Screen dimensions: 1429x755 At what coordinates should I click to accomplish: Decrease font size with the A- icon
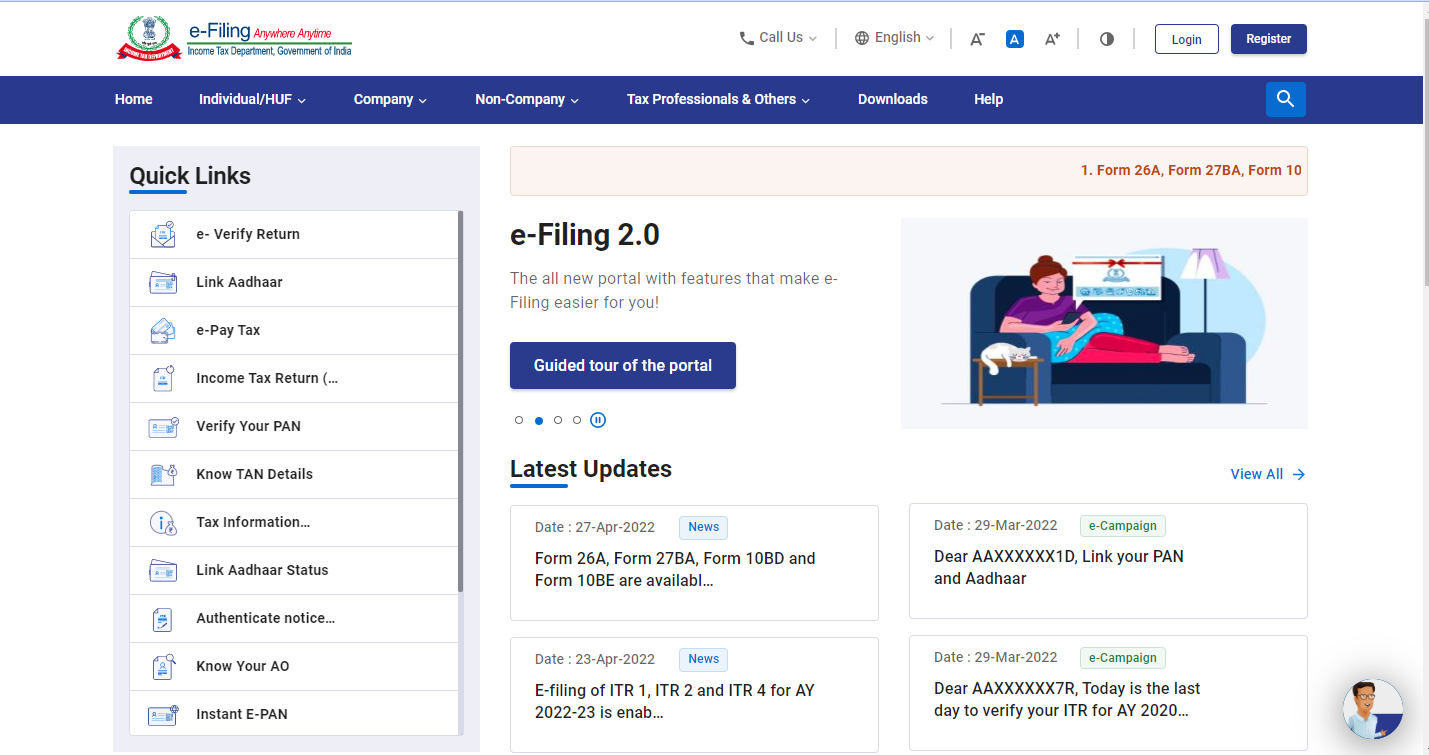(x=978, y=39)
